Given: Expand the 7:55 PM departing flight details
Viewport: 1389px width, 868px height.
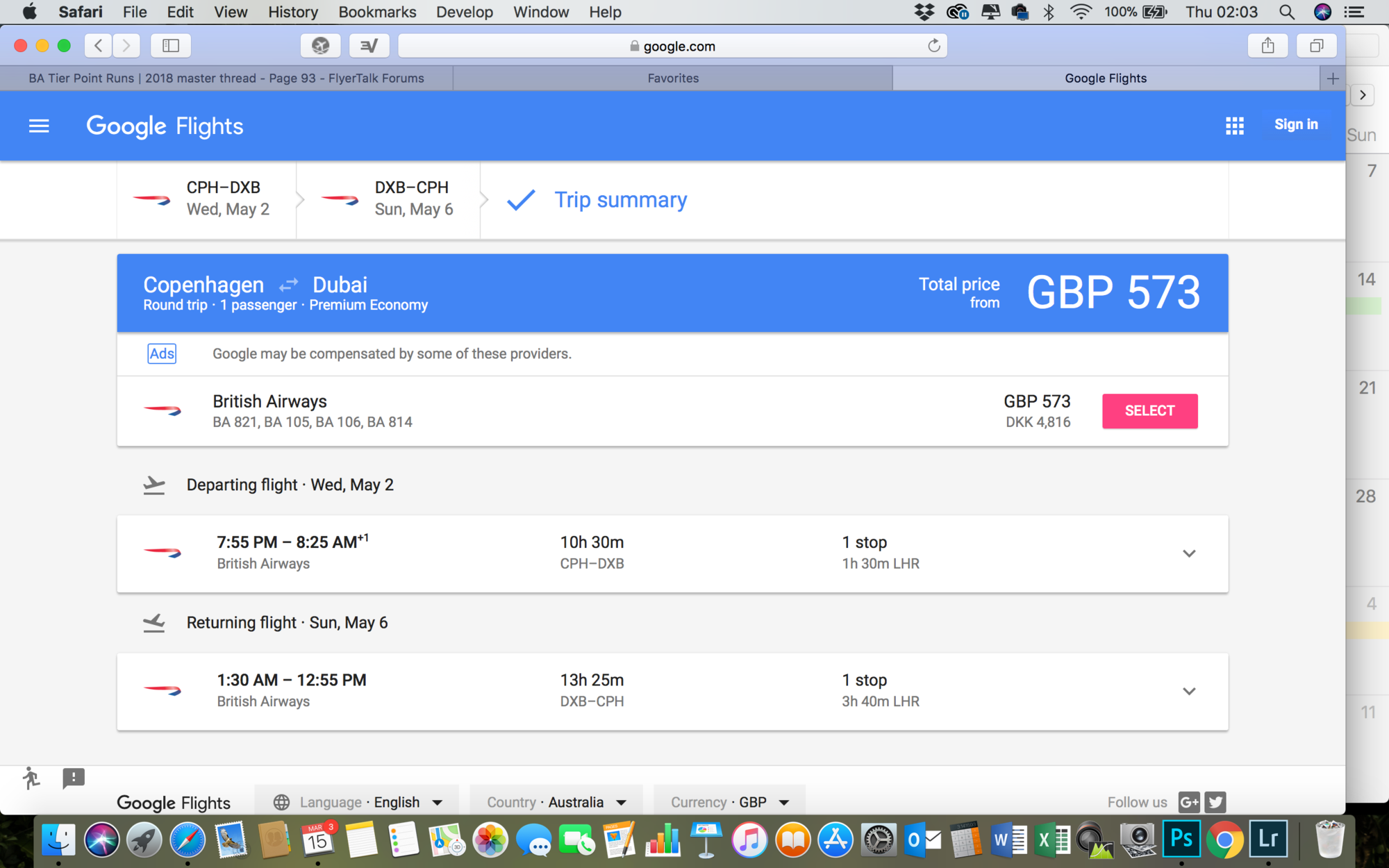Looking at the screenshot, I should tap(1189, 553).
